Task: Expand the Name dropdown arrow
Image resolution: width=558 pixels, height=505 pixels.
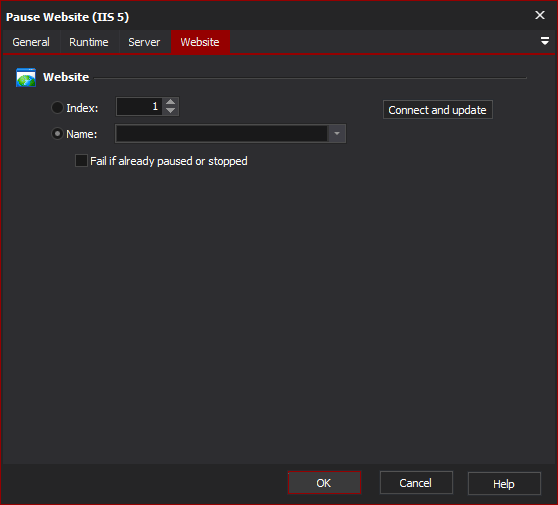Action: click(337, 134)
